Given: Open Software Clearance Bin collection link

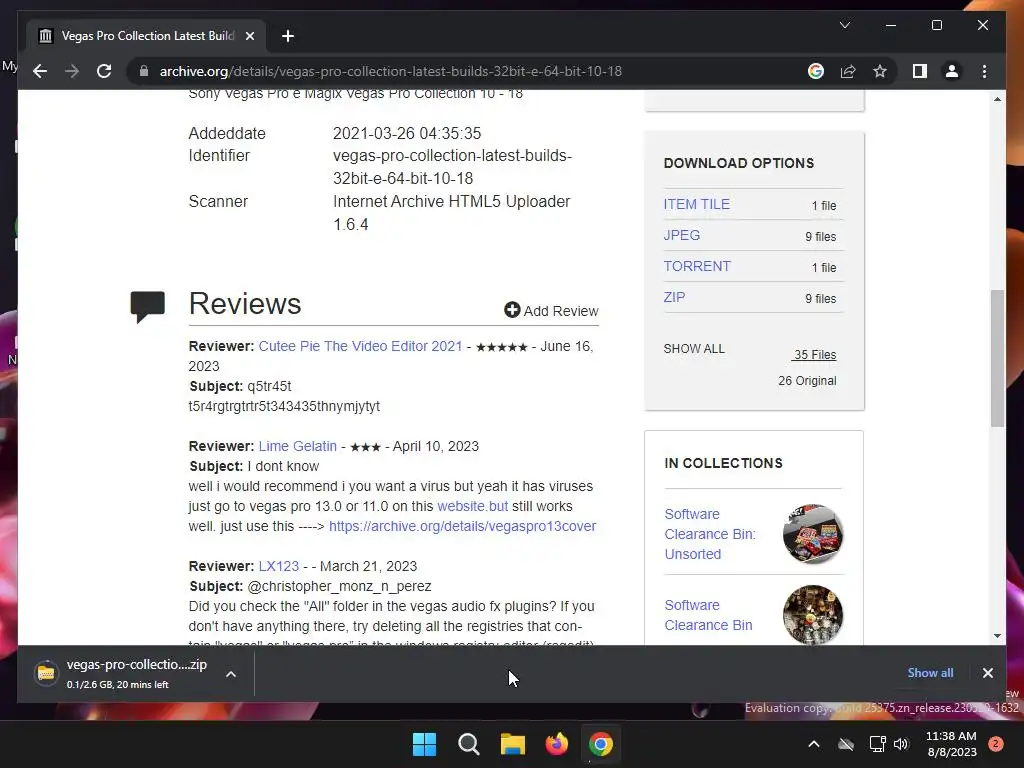Looking at the screenshot, I should coord(709,615).
